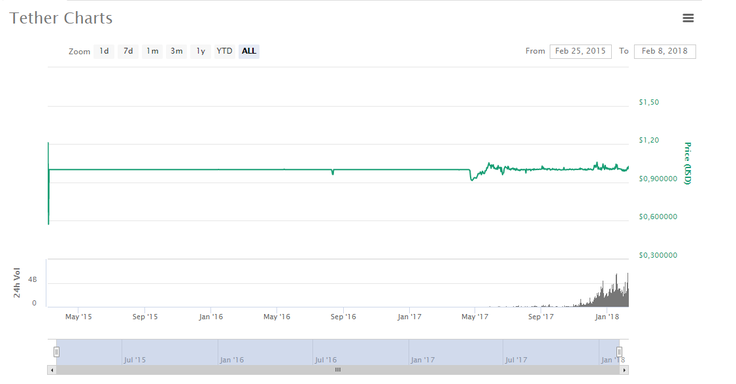Click the navigator scrollbar left arrow
Image resolution: width=736 pixels, height=384 pixels.
[52, 370]
